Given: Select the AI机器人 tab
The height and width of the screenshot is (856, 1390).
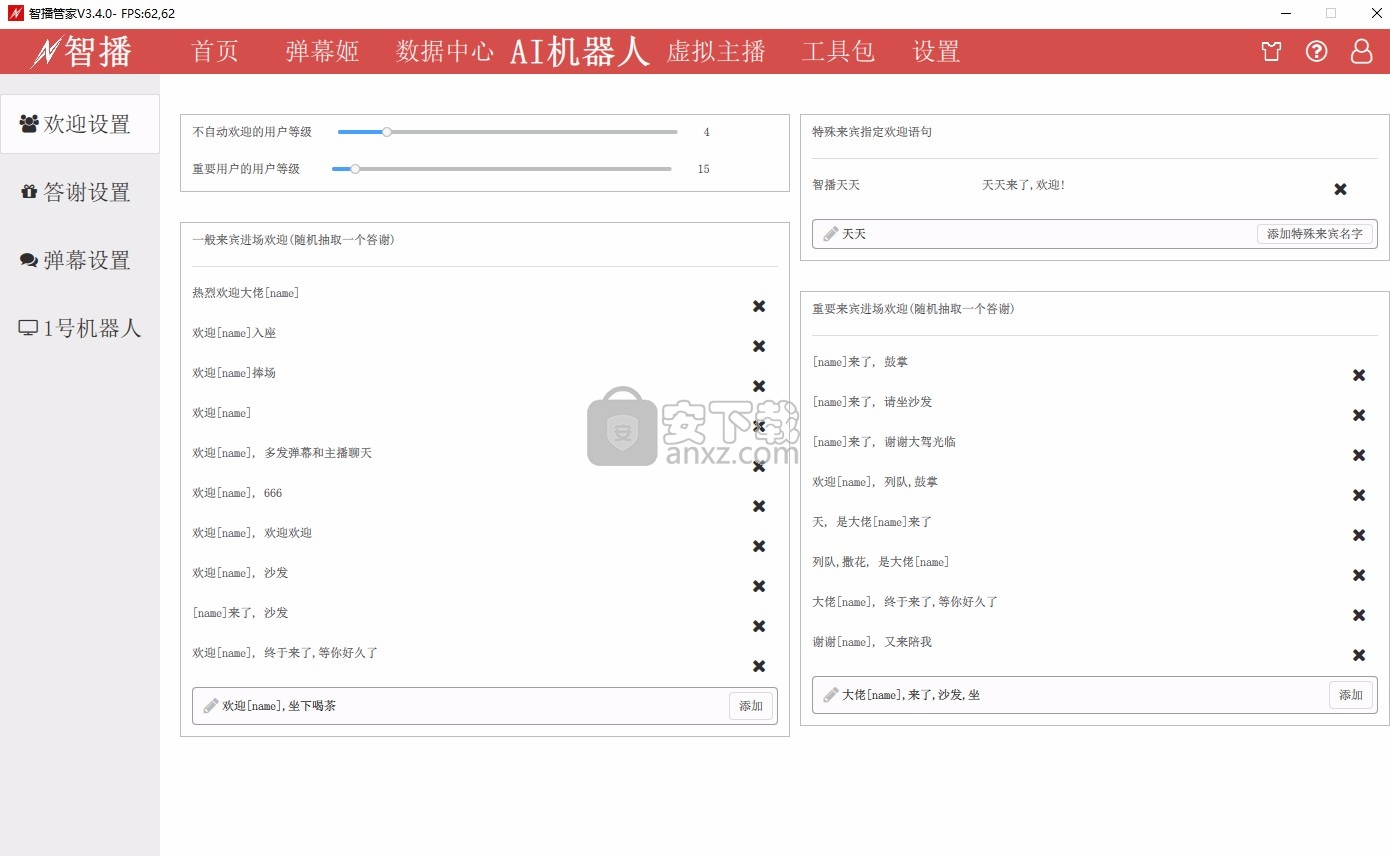Looking at the screenshot, I should pyautogui.click(x=580, y=51).
